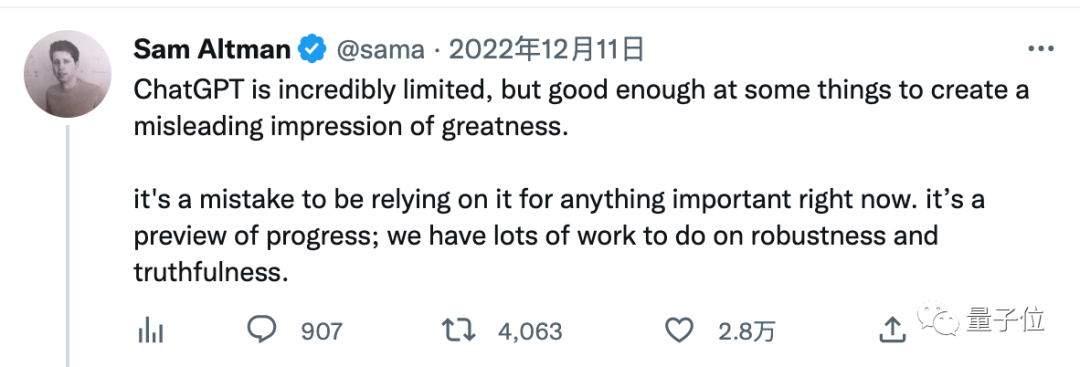The image size is (1080, 367).
Task: Click the tweet's first paragraph about ChatGPT
Action: point(581,109)
